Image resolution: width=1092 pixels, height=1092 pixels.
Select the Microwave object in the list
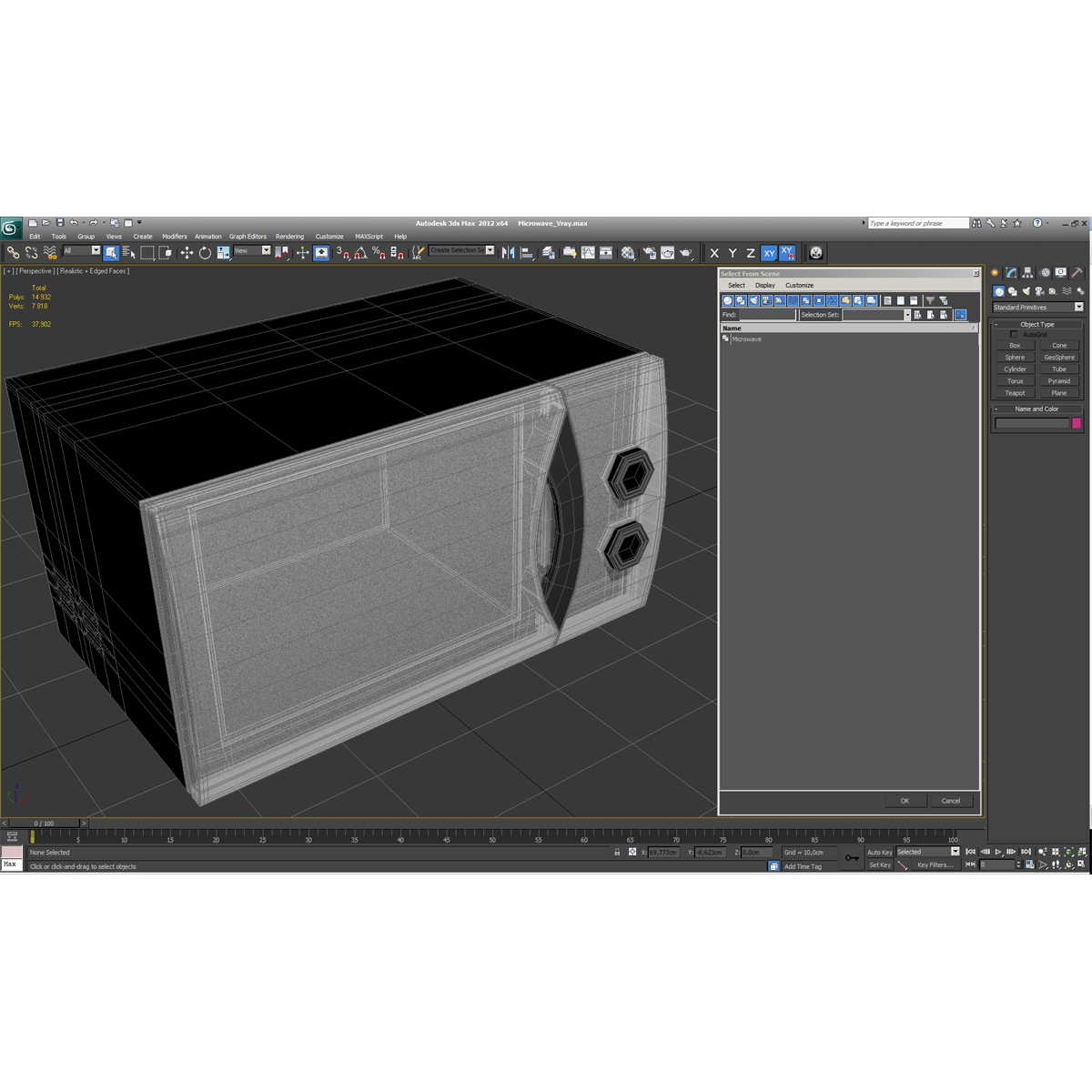point(747,339)
